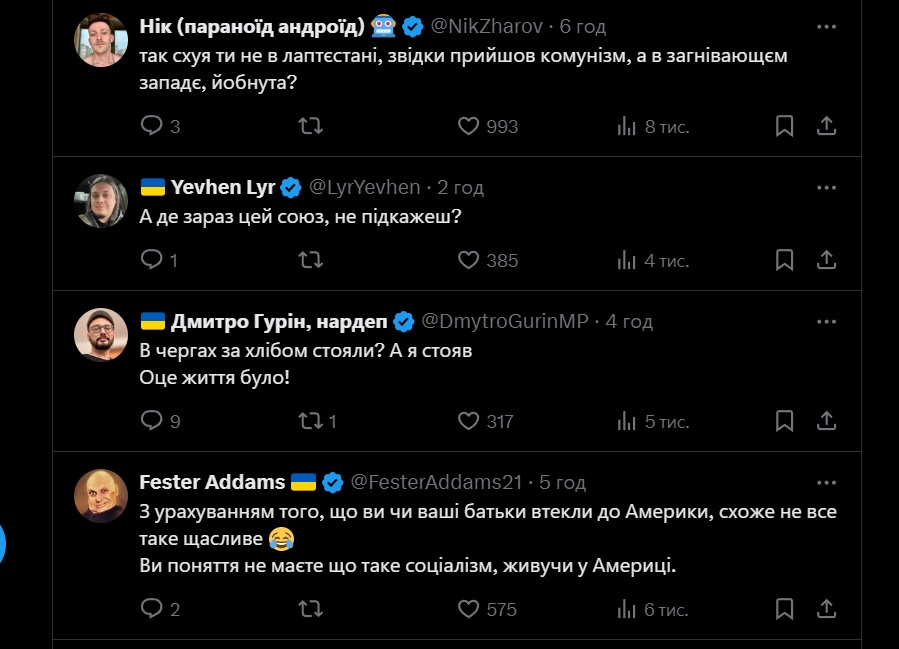Open the '6 год' timestamp on NikZharov's tweet
This screenshot has height=649, width=899.
583,27
